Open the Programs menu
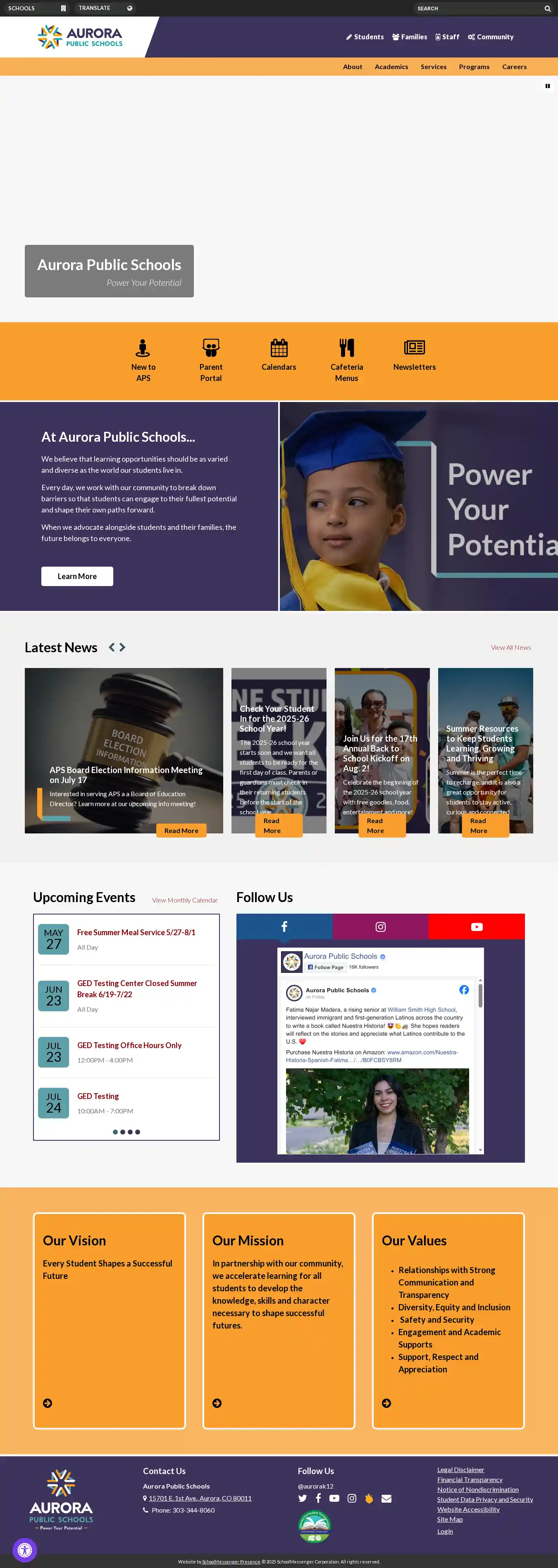The image size is (558, 1568). pos(474,67)
